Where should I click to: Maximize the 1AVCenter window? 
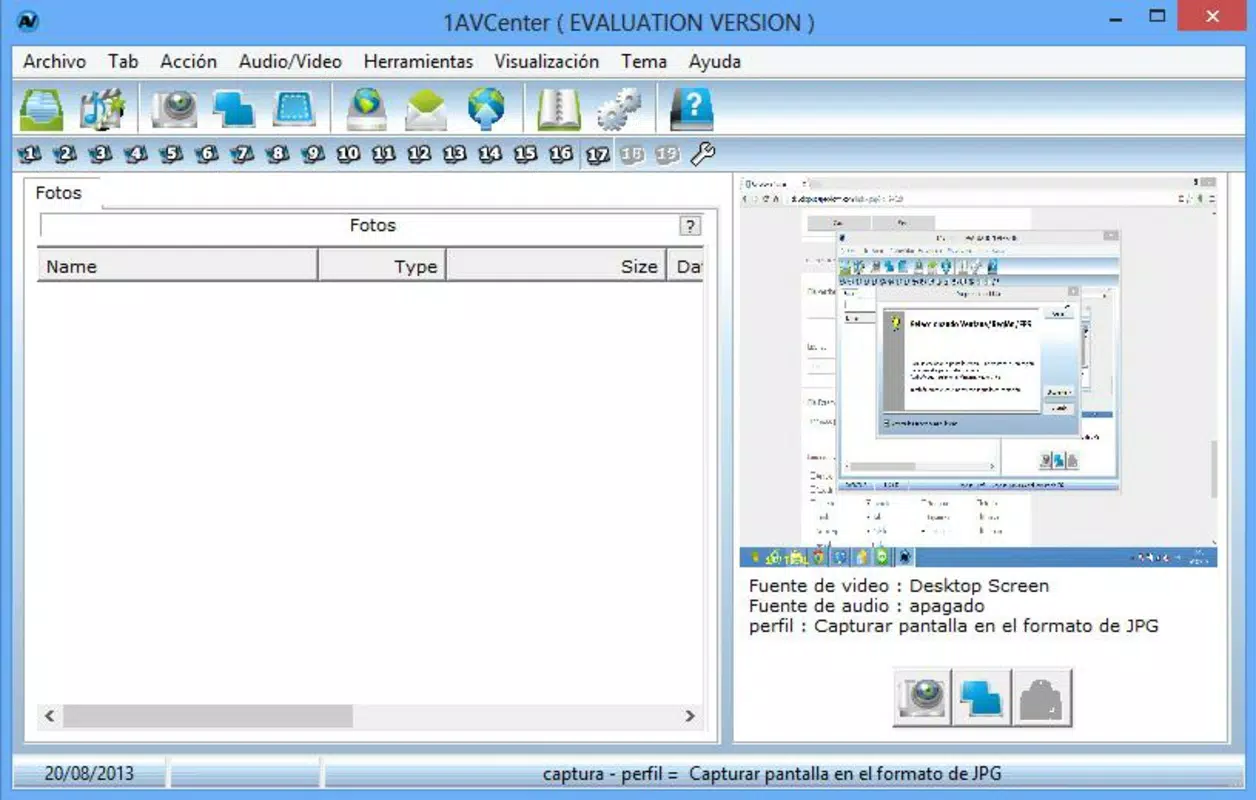coord(1158,16)
